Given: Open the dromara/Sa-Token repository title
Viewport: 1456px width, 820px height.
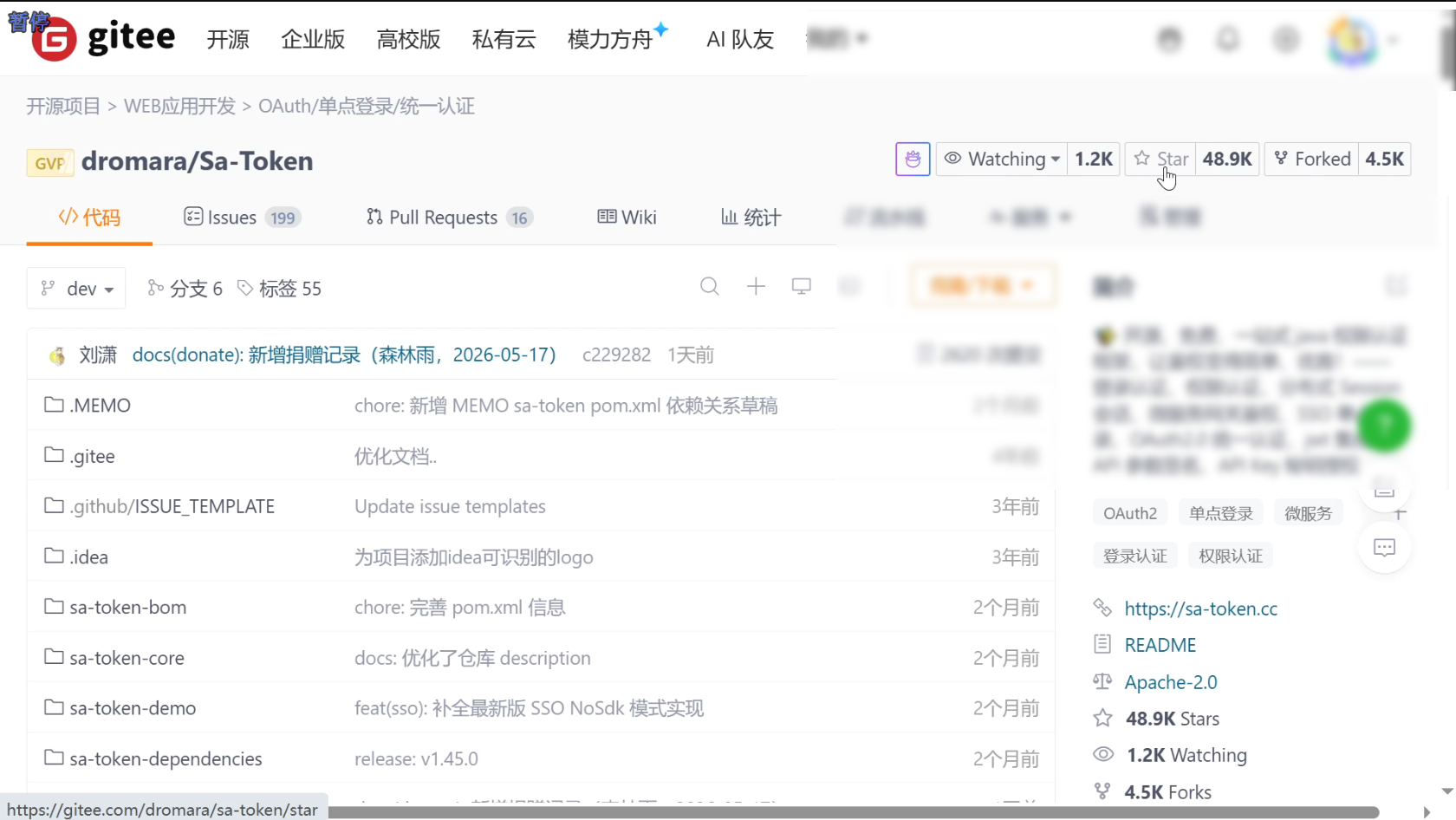Looking at the screenshot, I should point(197,161).
